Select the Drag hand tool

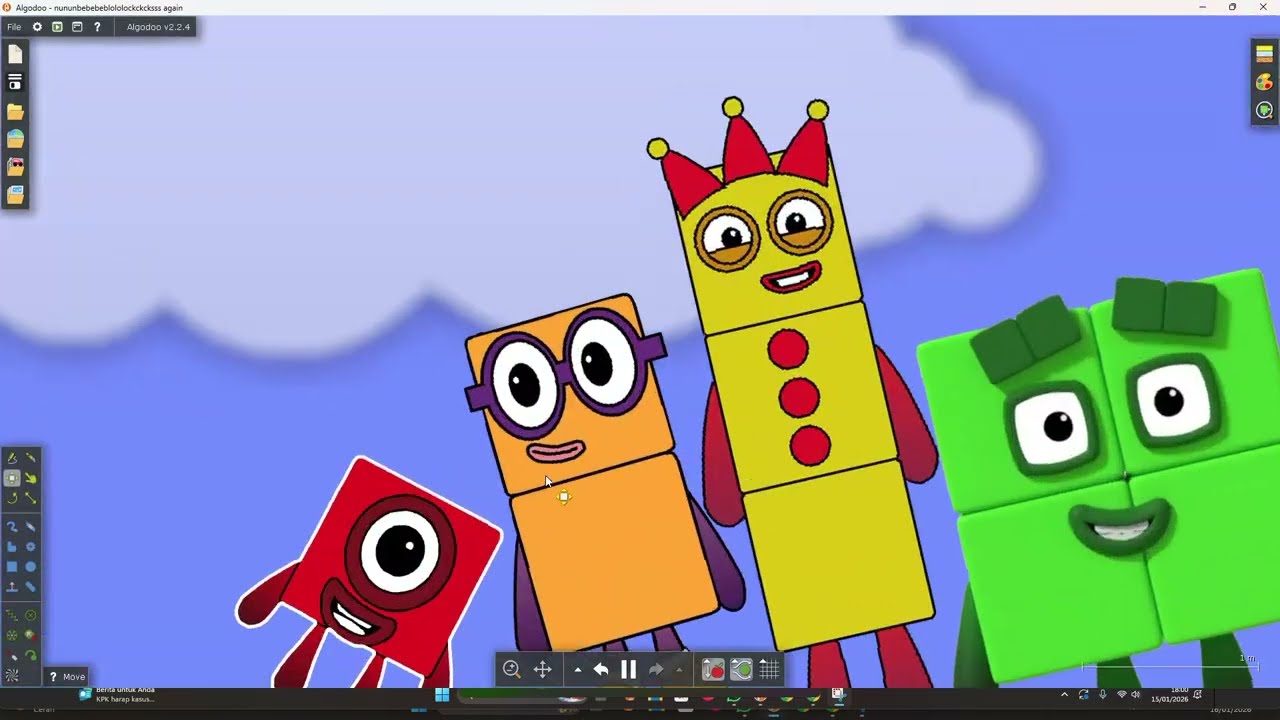(31, 478)
